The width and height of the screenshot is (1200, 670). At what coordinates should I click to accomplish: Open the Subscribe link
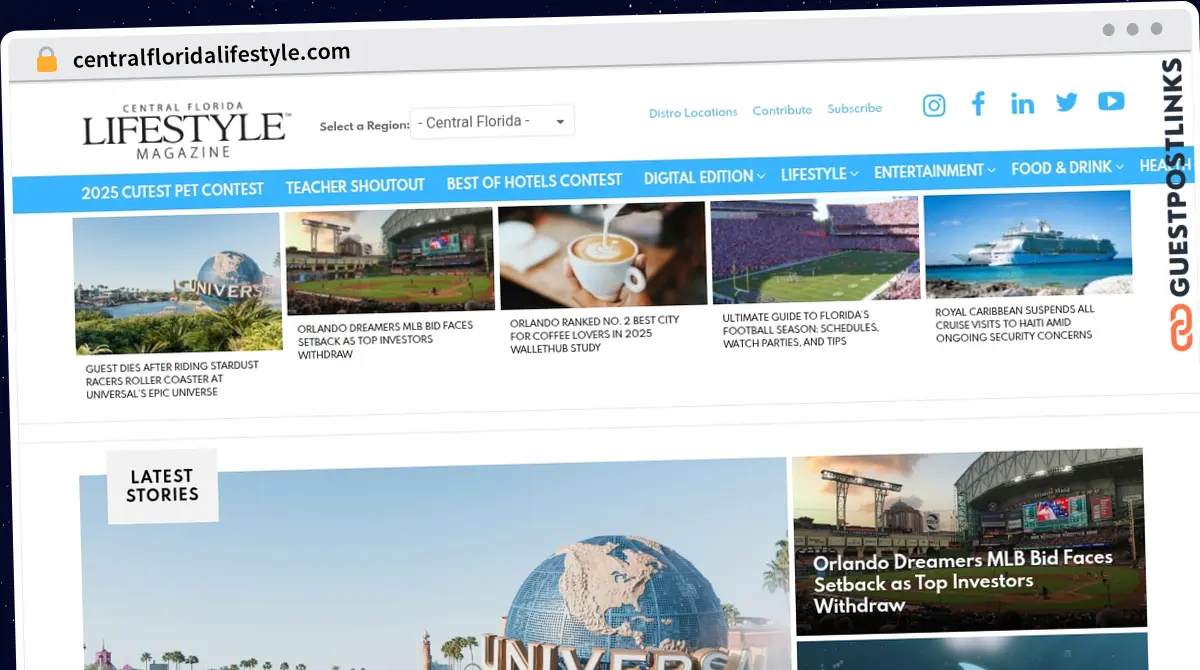(x=854, y=108)
